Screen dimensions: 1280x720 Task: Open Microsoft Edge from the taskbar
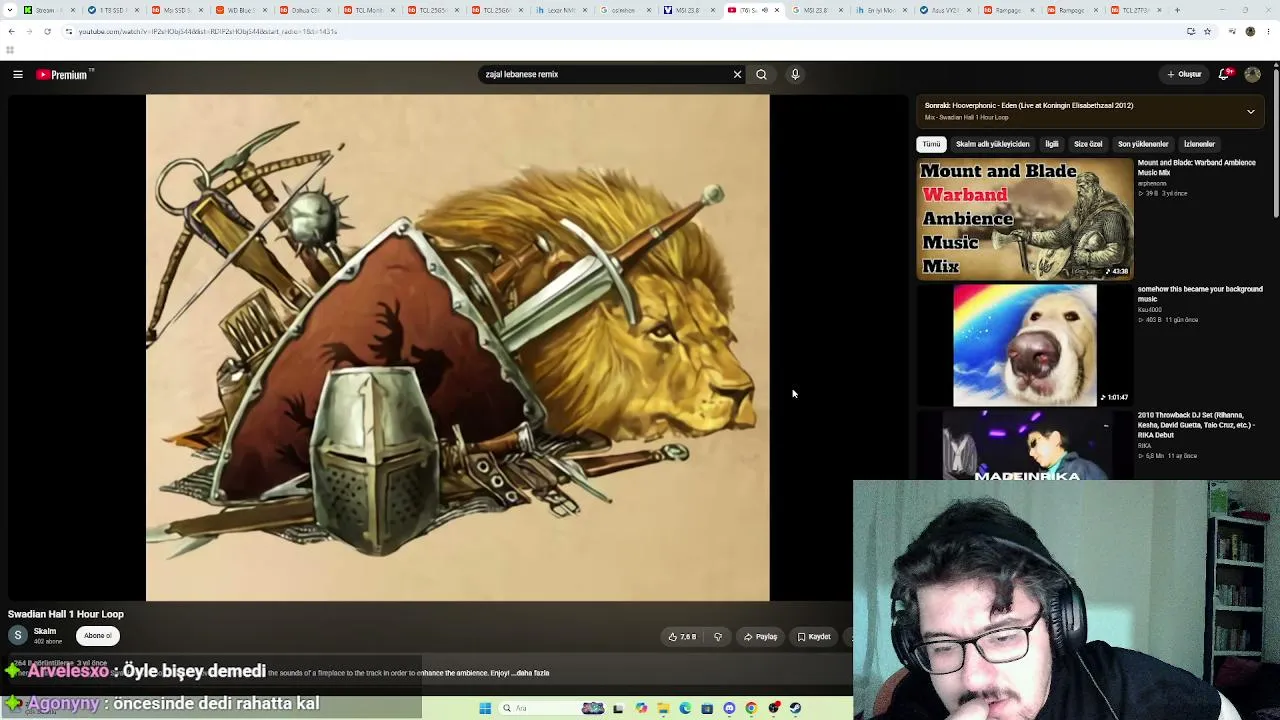(685, 708)
